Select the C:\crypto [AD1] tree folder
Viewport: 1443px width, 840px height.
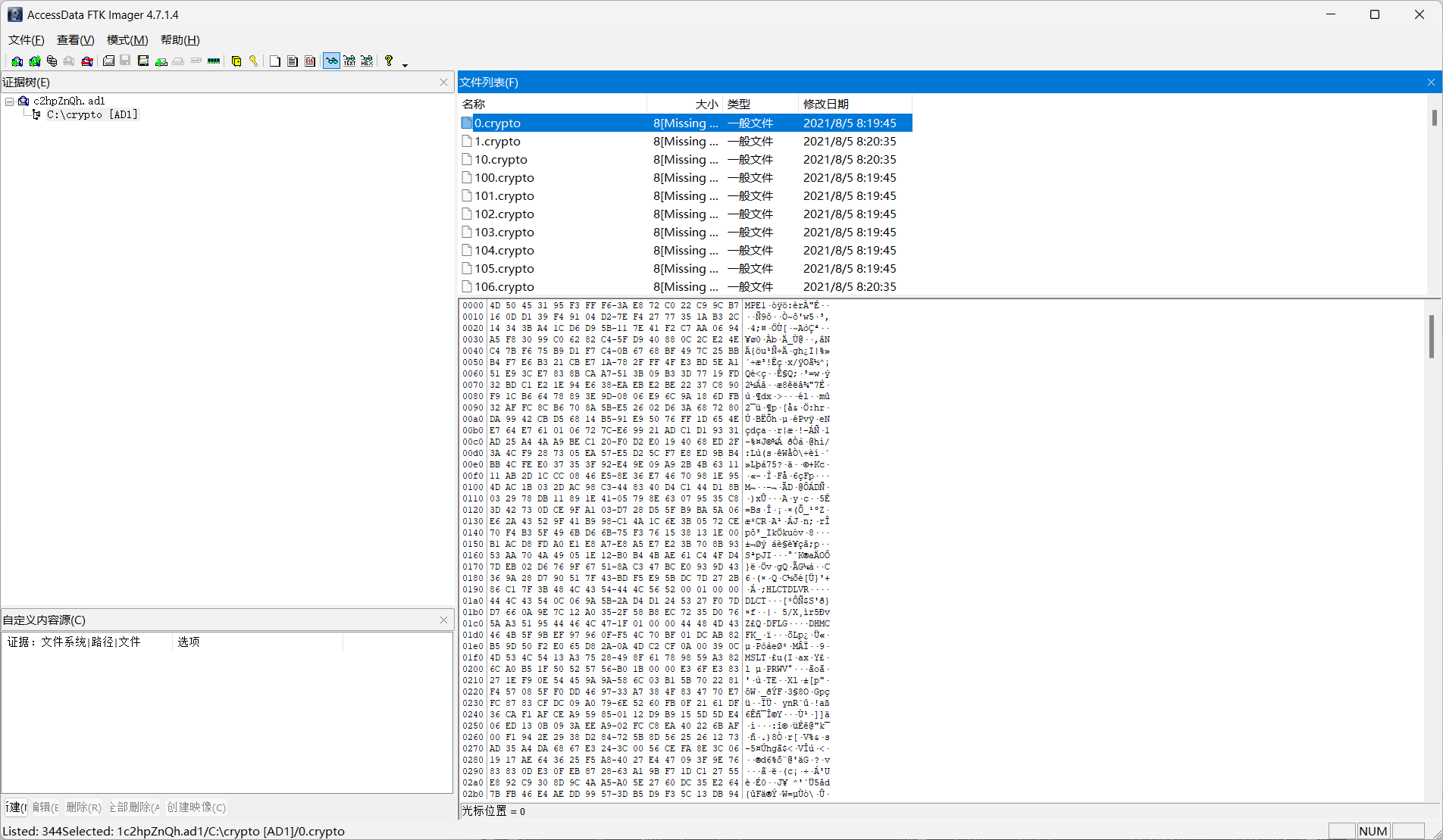(x=92, y=115)
